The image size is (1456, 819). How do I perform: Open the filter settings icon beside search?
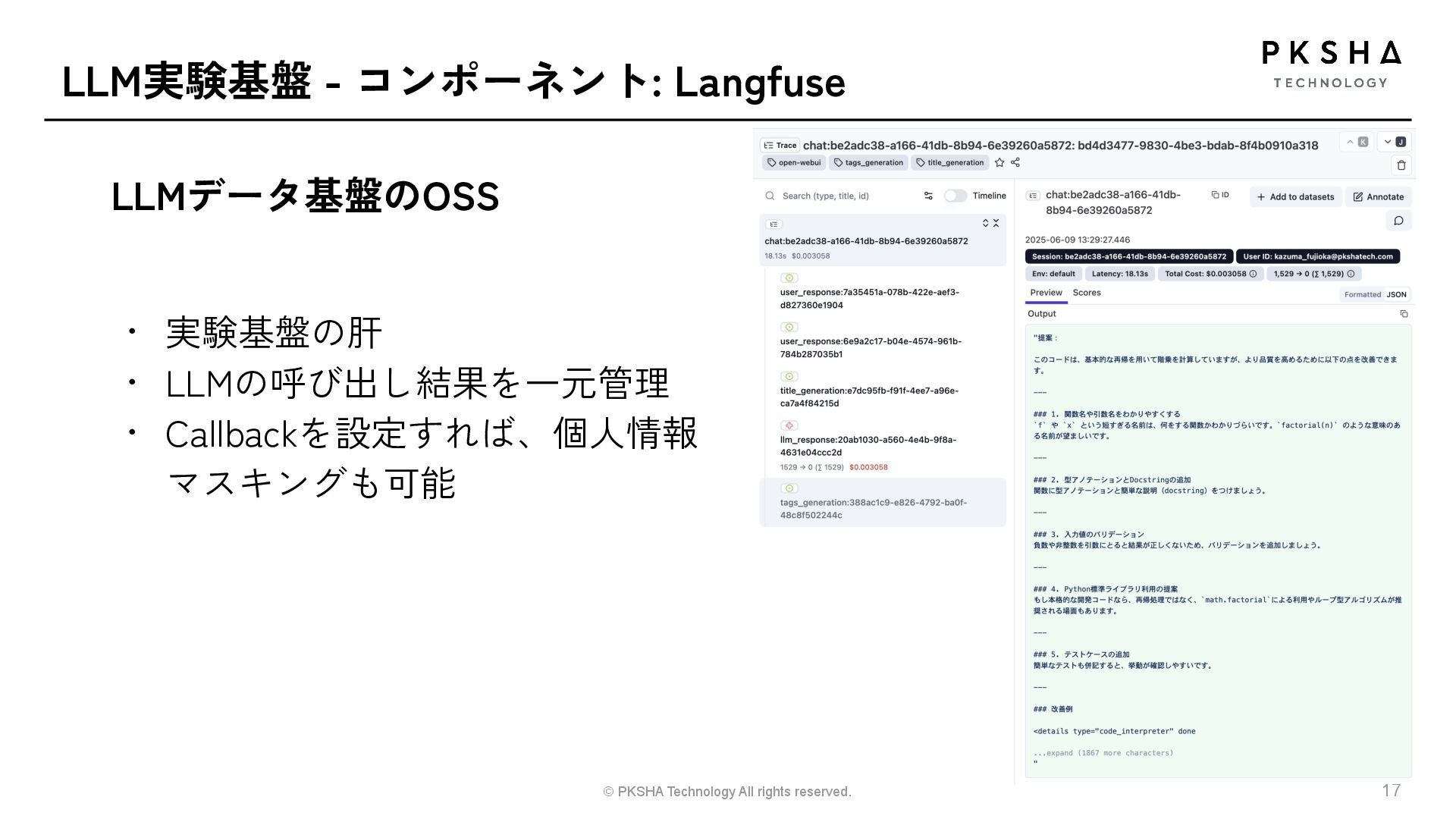928,196
